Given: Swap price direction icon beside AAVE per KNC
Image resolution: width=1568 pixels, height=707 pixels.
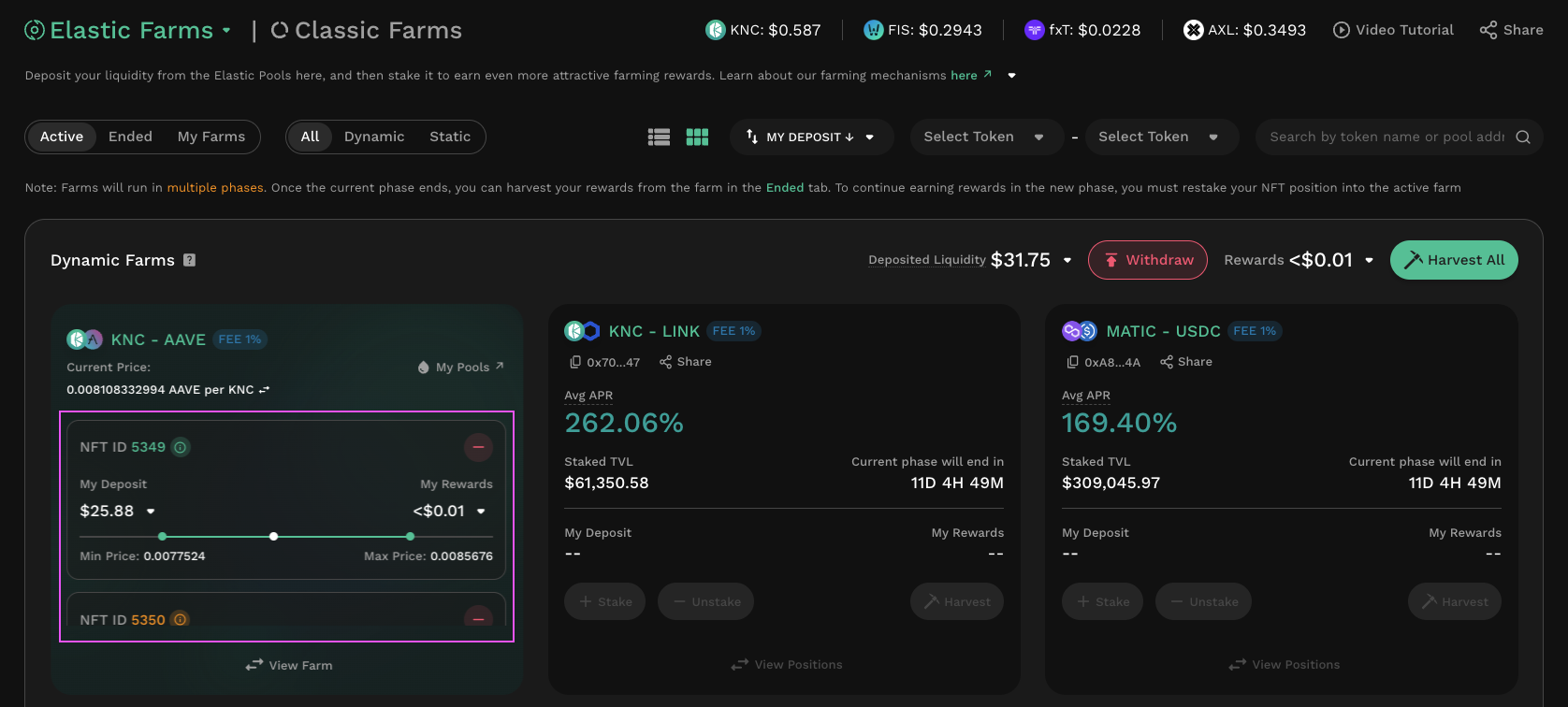Looking at the screenshot, I should point(265,390).
